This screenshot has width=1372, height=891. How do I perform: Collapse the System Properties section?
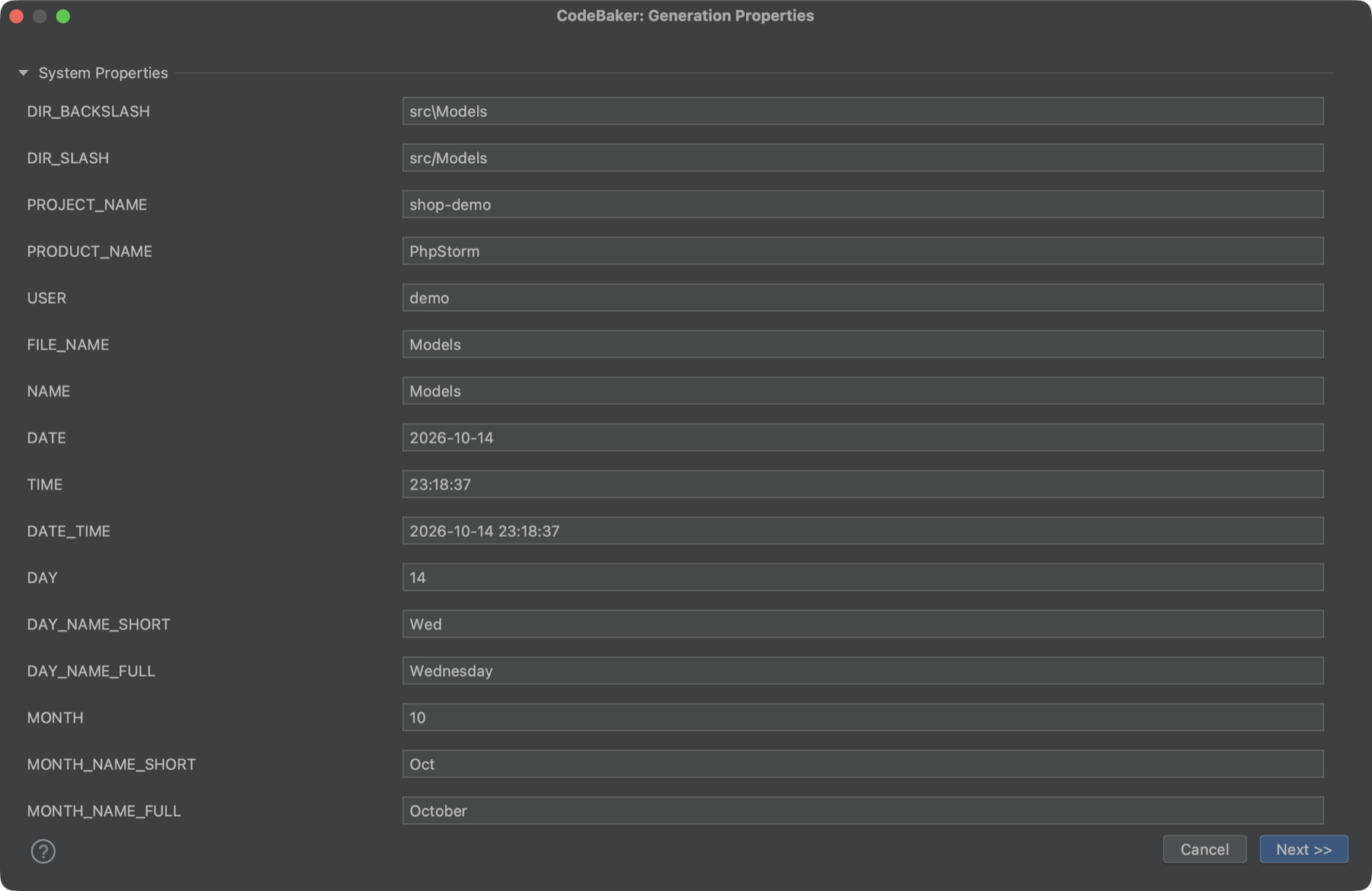pos(24,73)
